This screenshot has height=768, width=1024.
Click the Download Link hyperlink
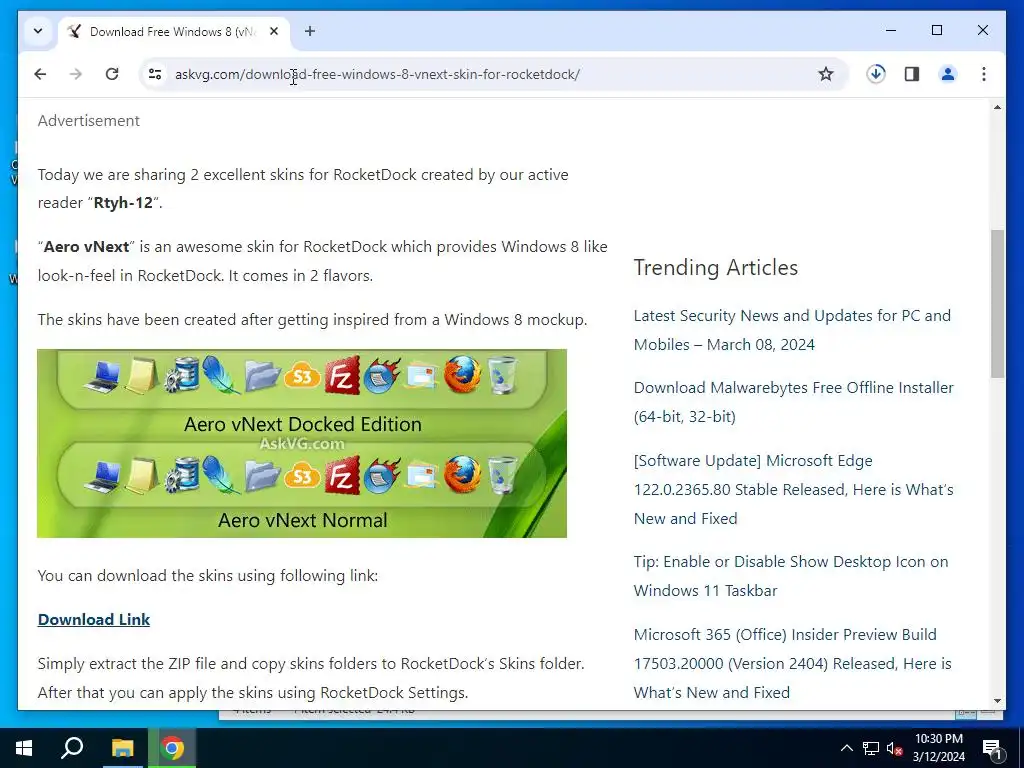tap(93, 619)
